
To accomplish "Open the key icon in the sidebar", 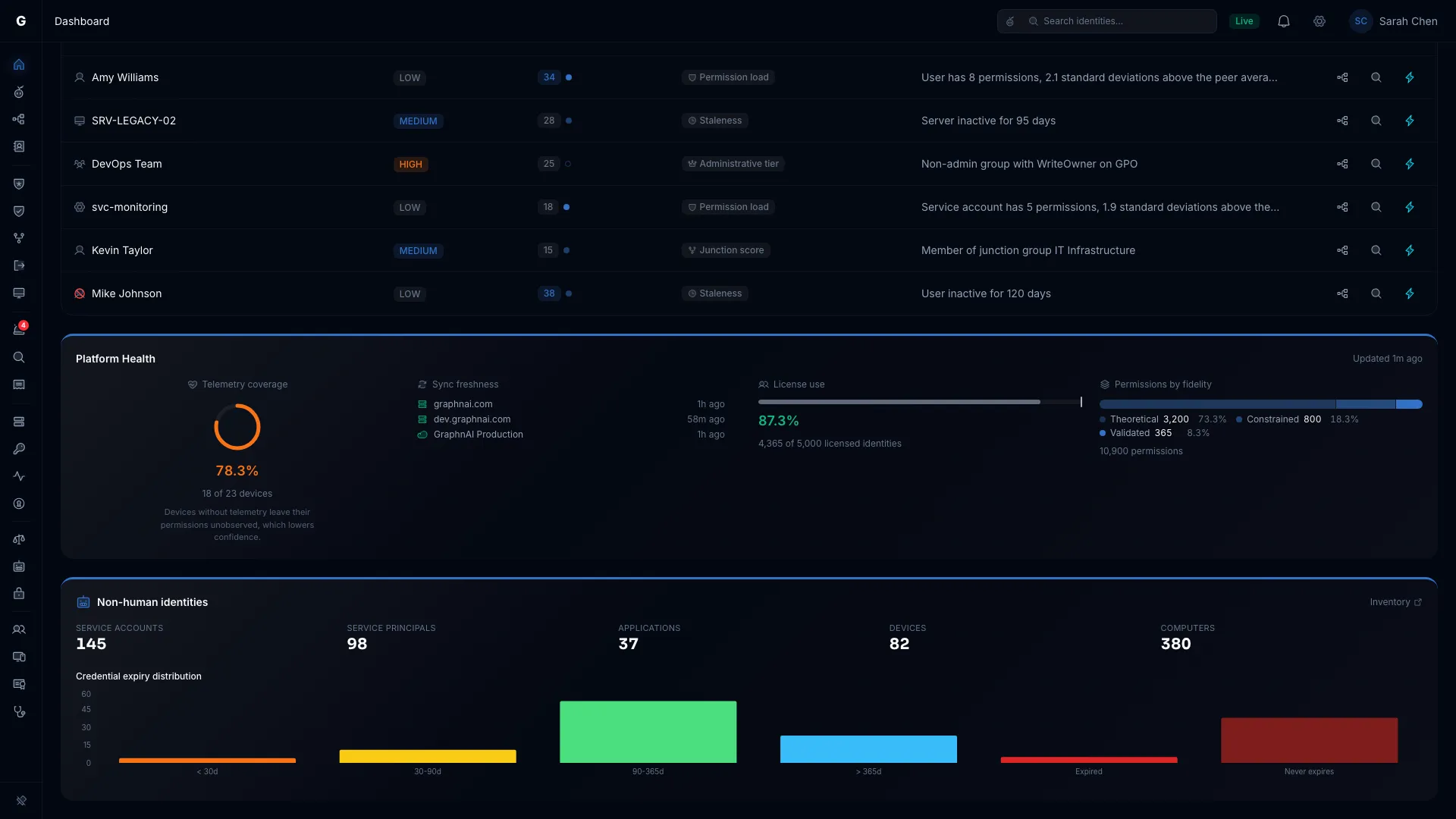I will click(19, 449).
